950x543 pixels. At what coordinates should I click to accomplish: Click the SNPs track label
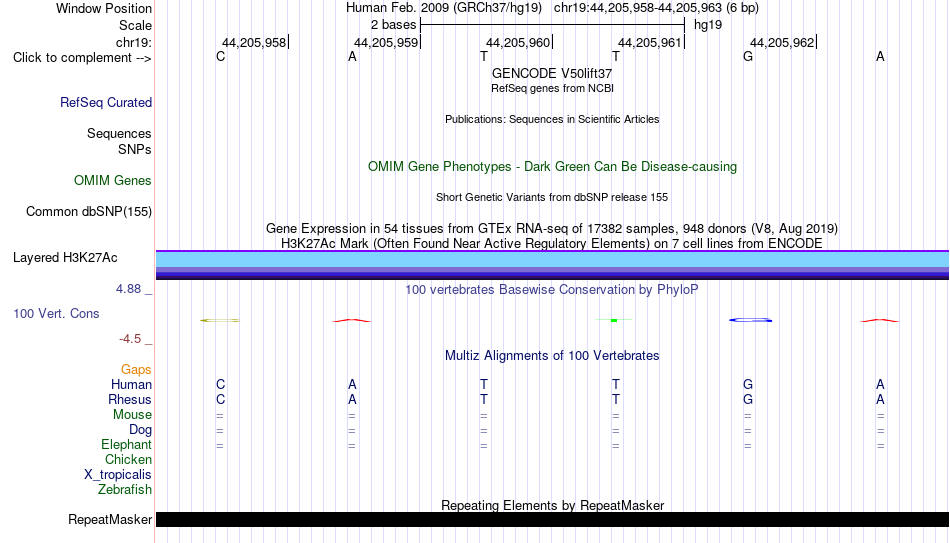pyautogui.click(x=135, y=149)
